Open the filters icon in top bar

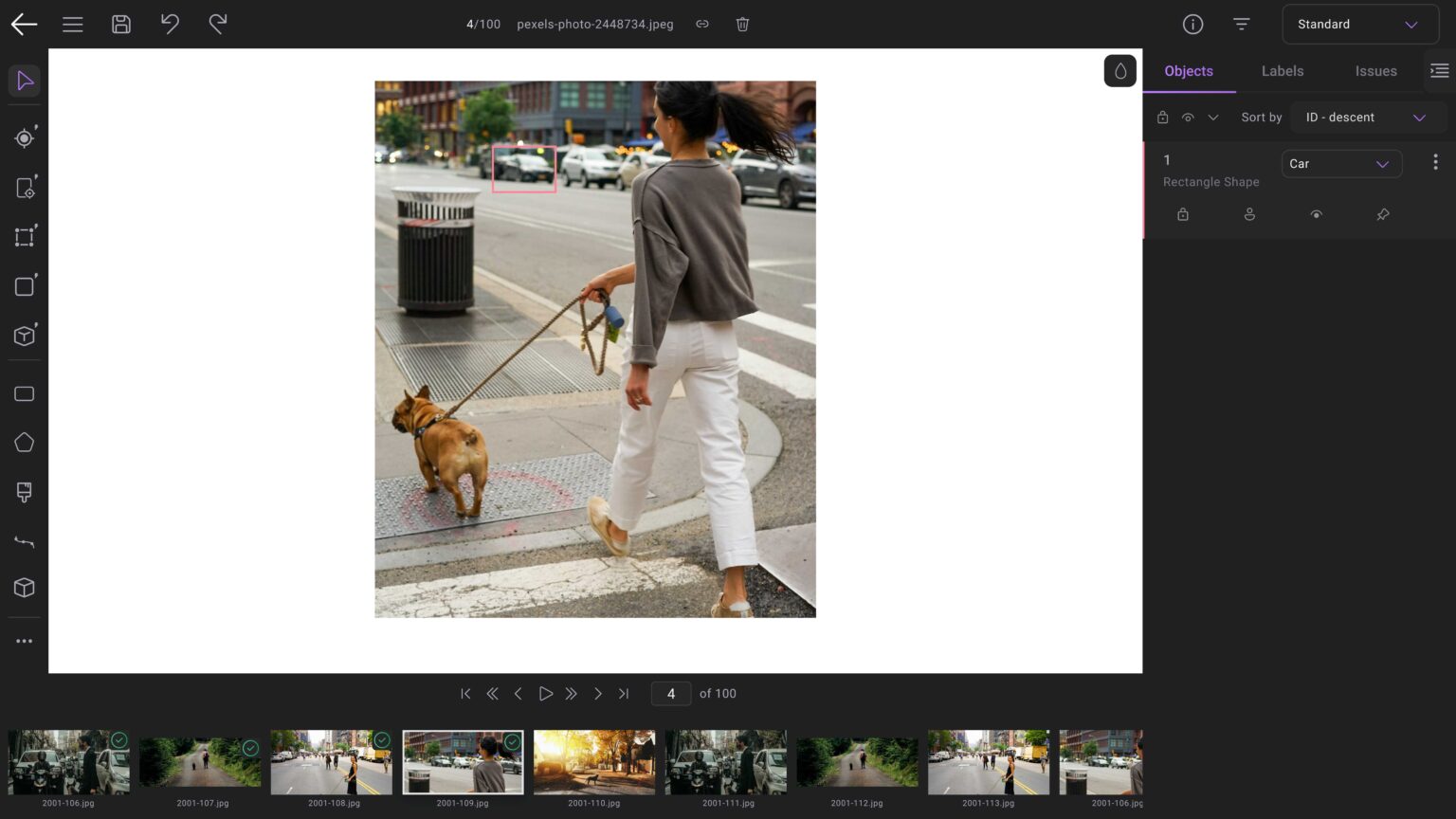[x=1241, y=25]
